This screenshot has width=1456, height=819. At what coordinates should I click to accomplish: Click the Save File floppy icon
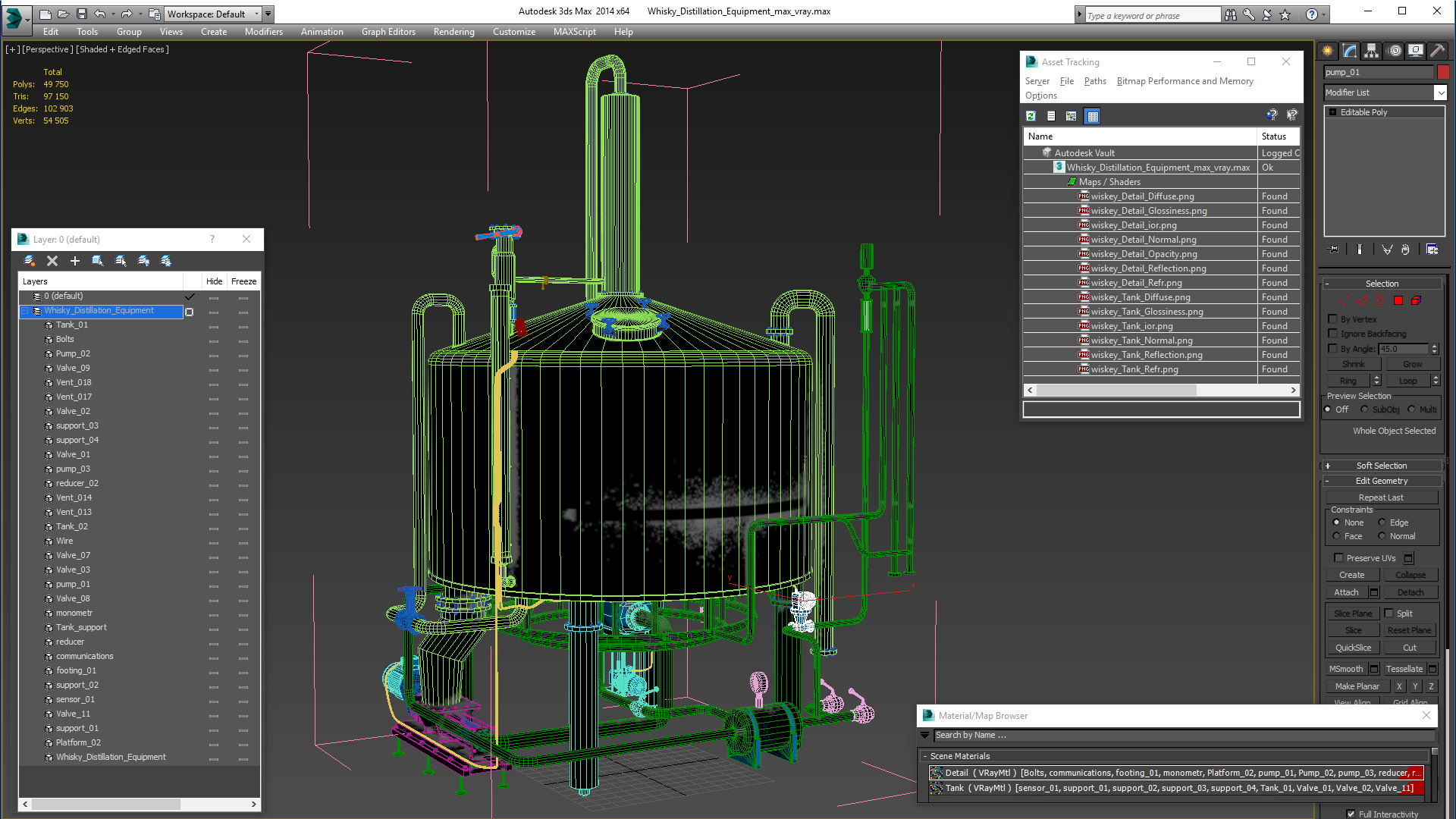click(x=82, y=14)
